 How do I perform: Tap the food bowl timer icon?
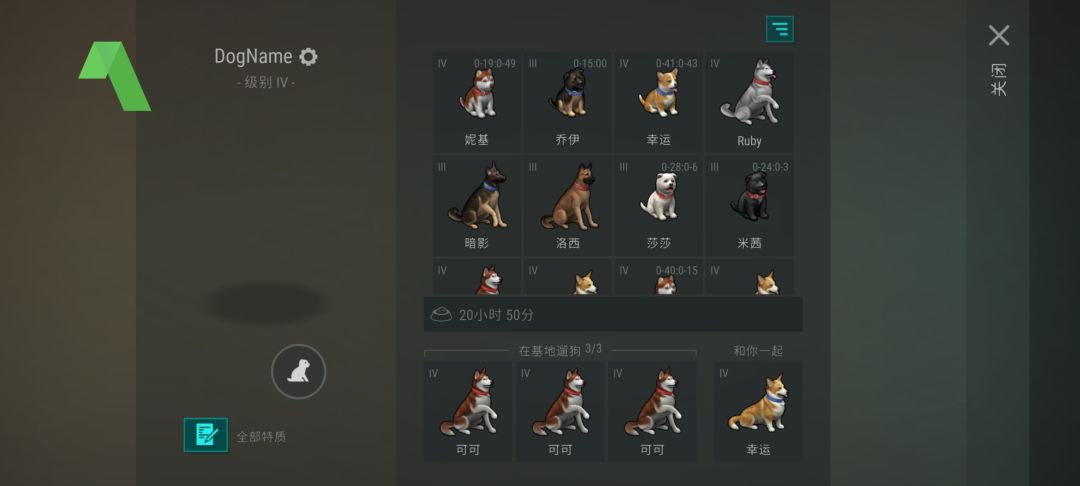[441, 315]
